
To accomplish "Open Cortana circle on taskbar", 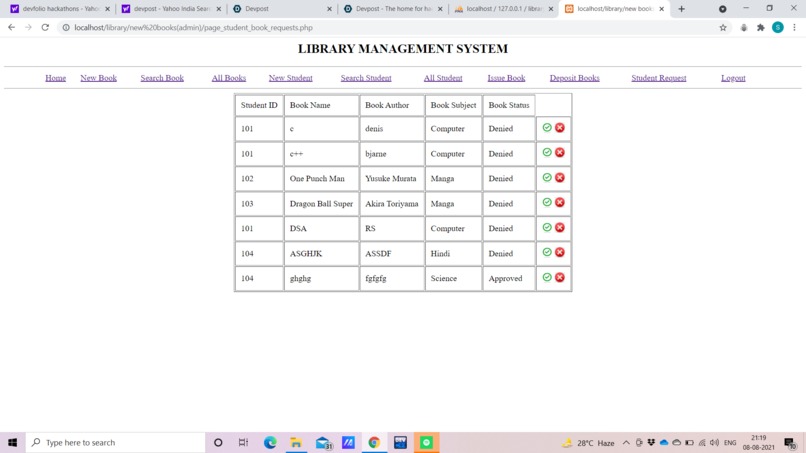I will coord(218,442).
